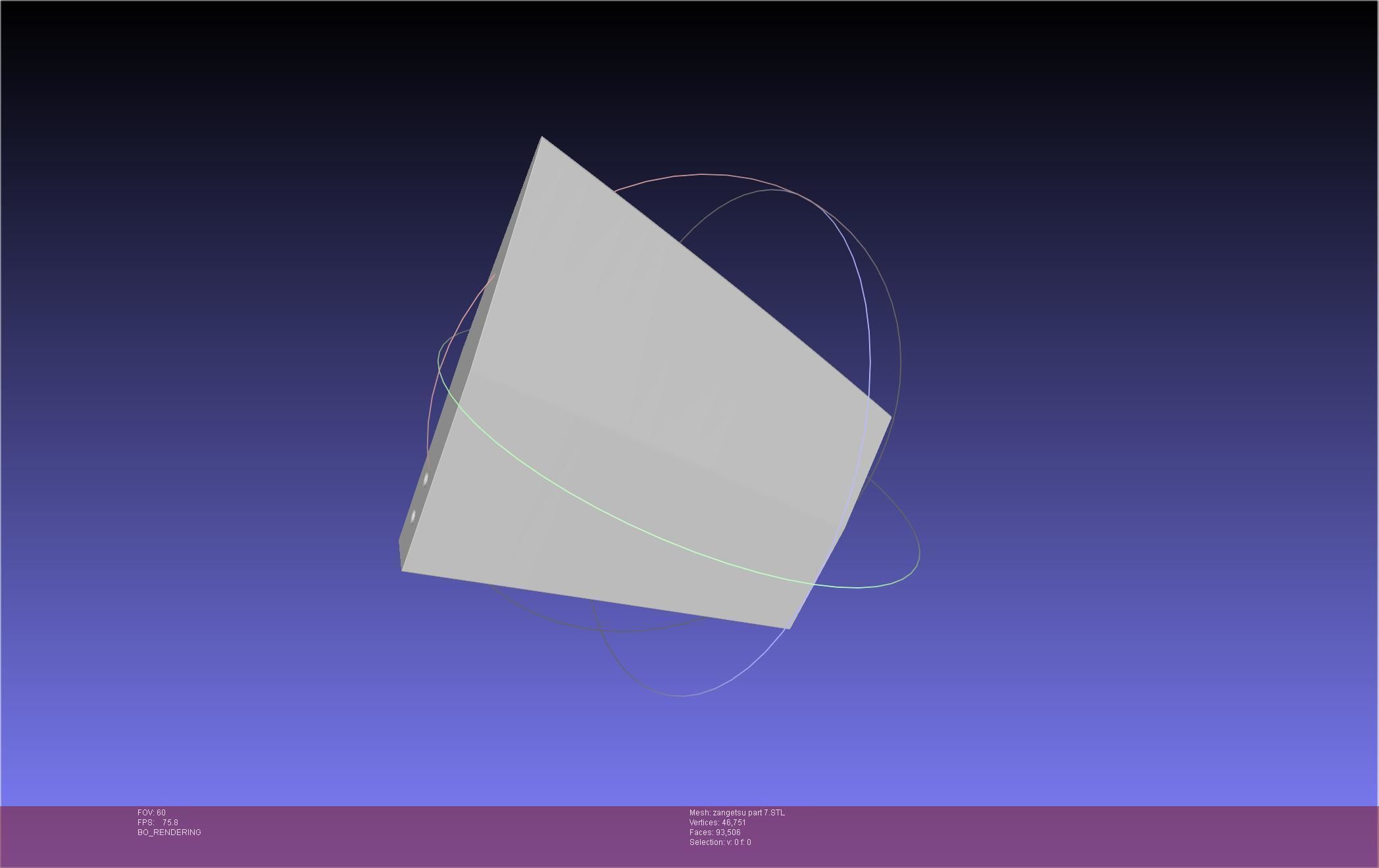Click the empty dark background above the mesh
The image size is (1379, 868).
pyautogui.click(x=658, y=66)
